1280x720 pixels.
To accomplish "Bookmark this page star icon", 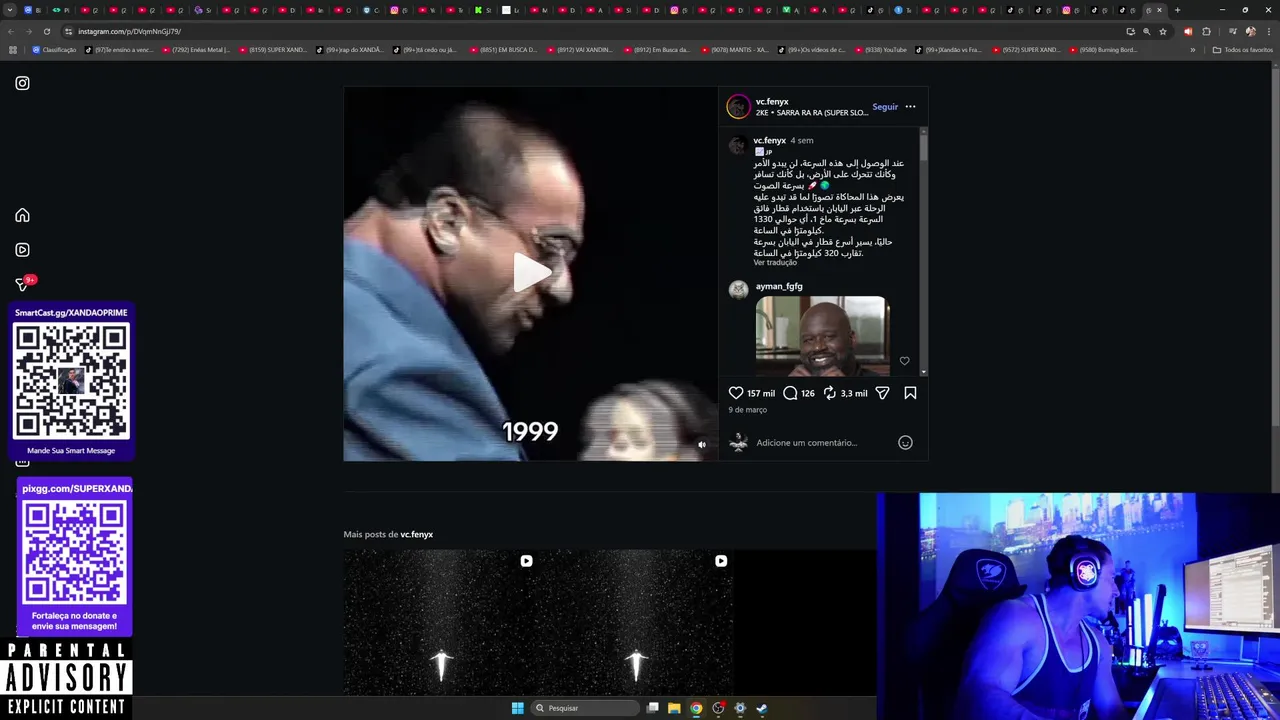I will coord(1163,31).
